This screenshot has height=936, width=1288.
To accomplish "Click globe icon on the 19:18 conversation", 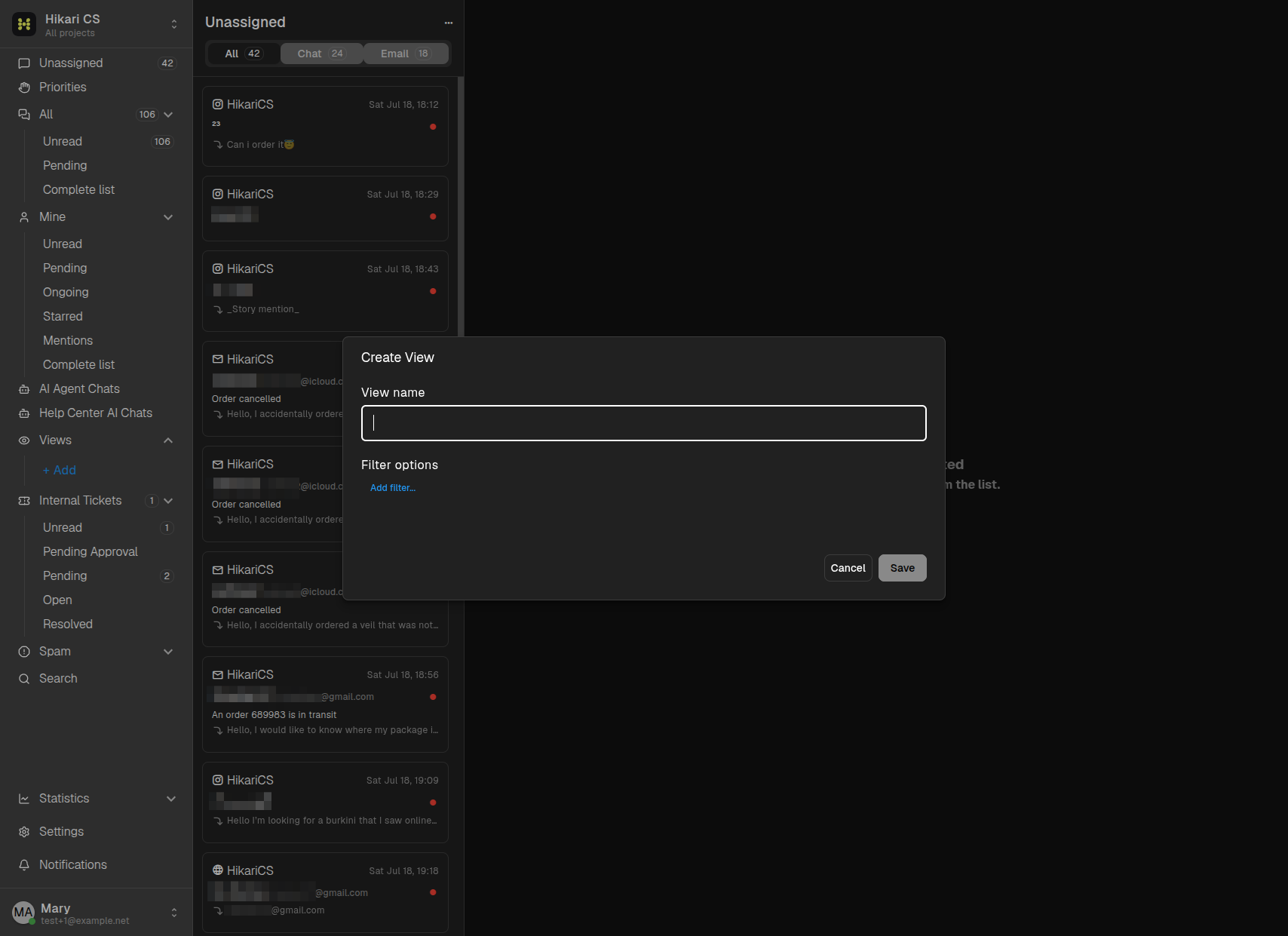I will (218, 870).
